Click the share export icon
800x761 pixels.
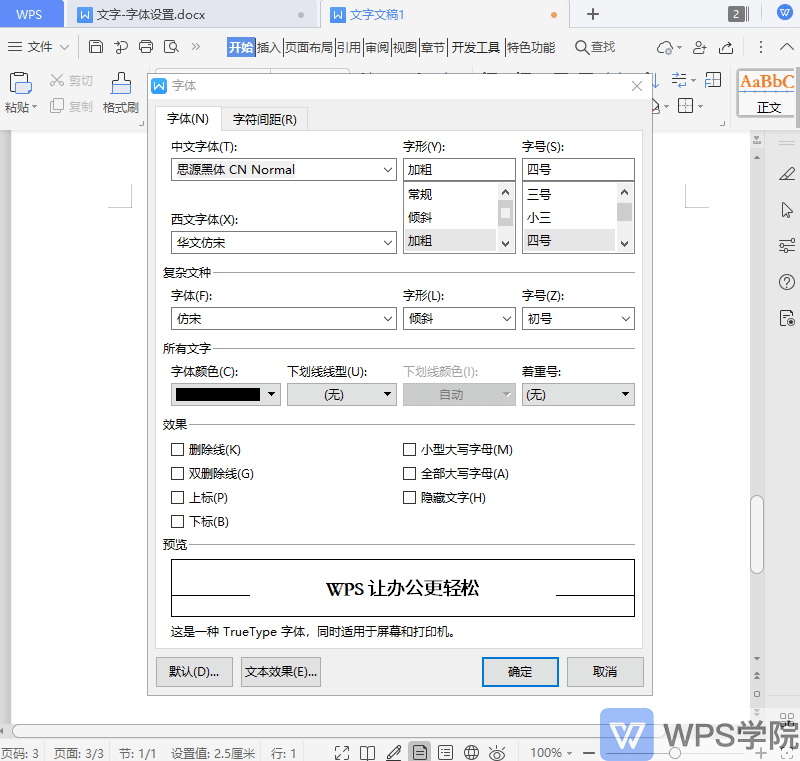point(726,47)
